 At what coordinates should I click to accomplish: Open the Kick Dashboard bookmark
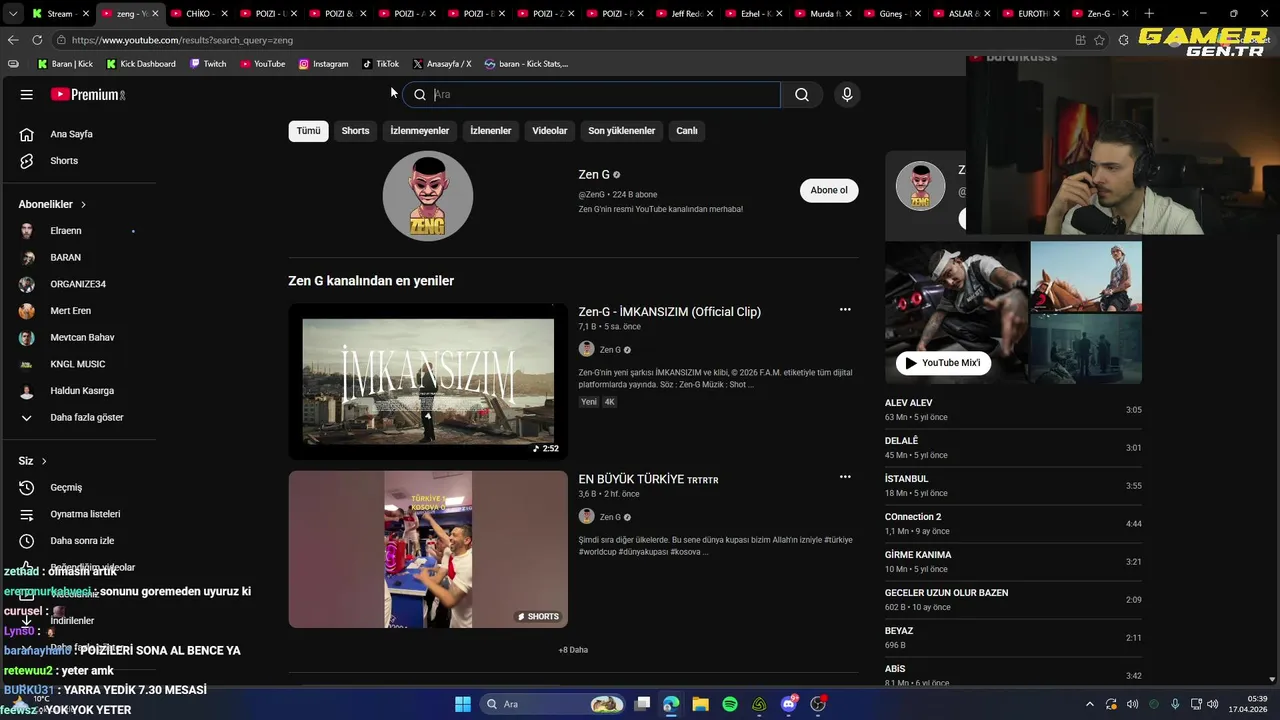pos(141,64)
